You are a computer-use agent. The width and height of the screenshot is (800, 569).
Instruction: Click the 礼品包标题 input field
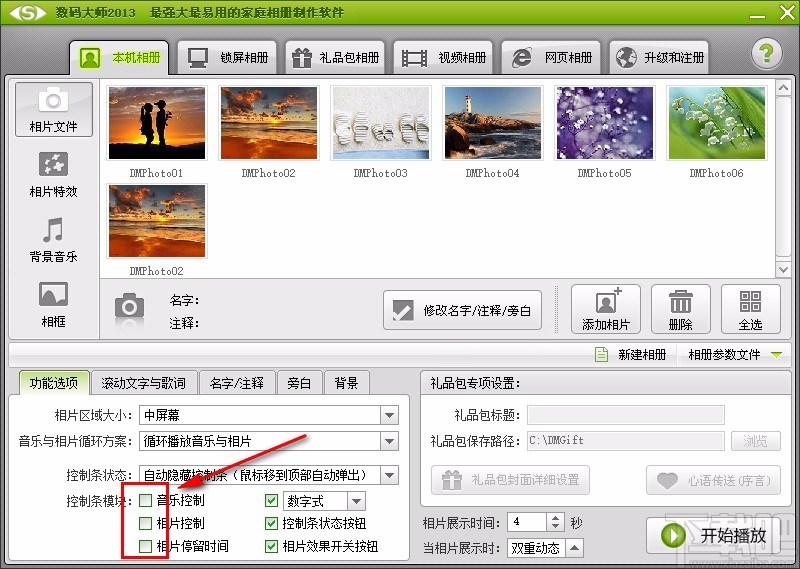click(x=626, y=415)
